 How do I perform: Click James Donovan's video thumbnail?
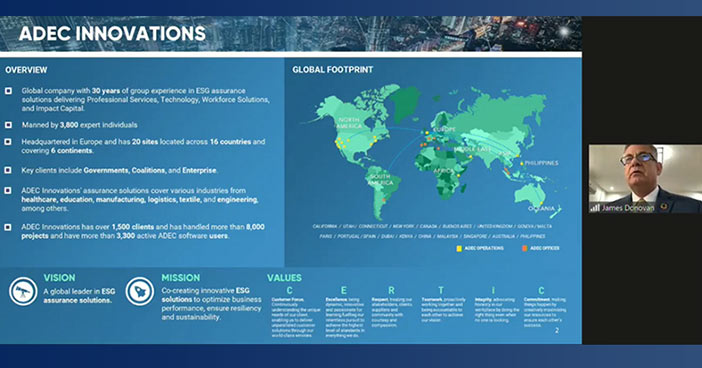(645, 179)
